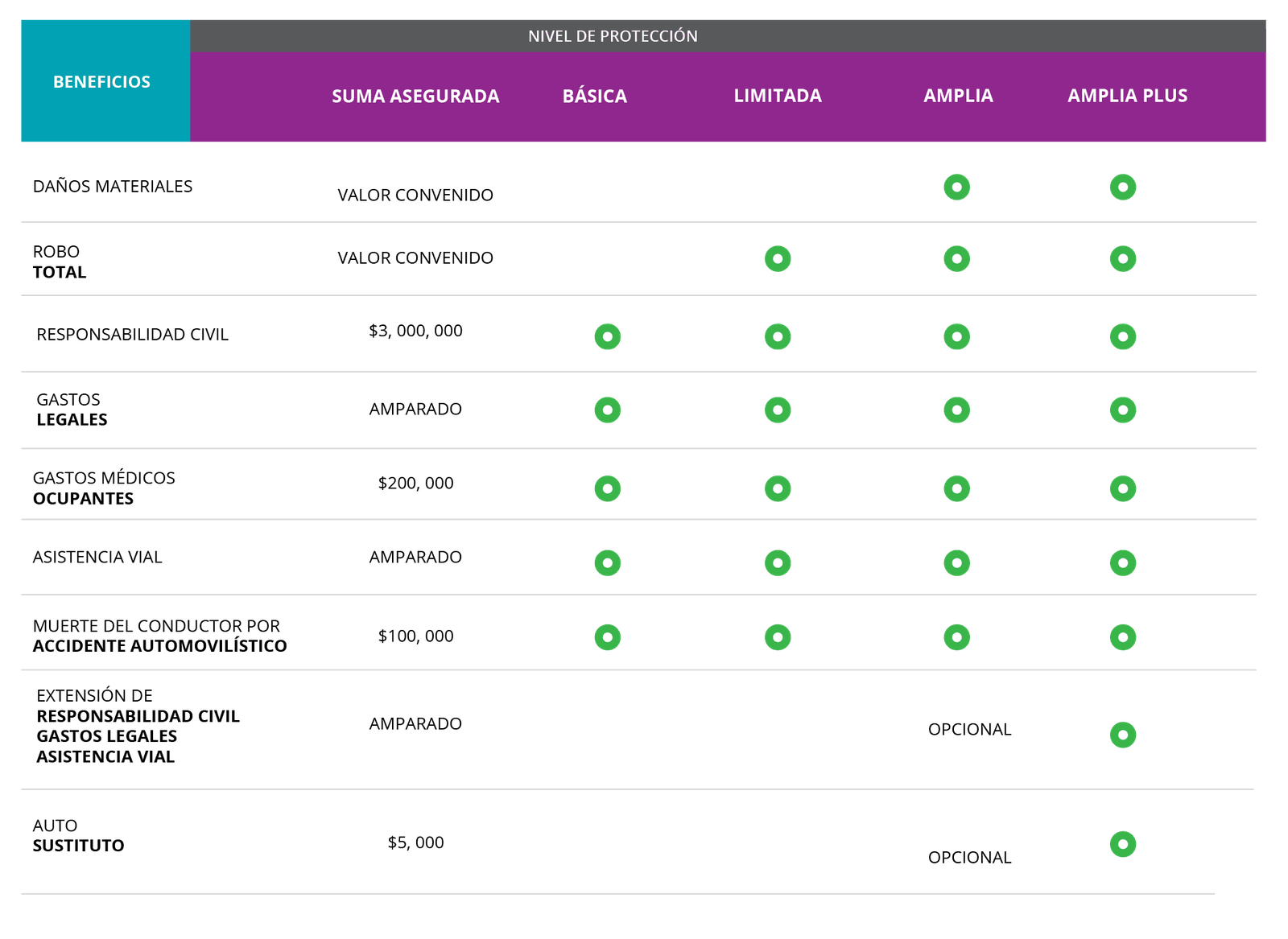The height and width of the screenshot is (939, 1288).
Task: Click Auto Sustituto dot under Amplia Plus
Action: click(x=1122, y=844)
